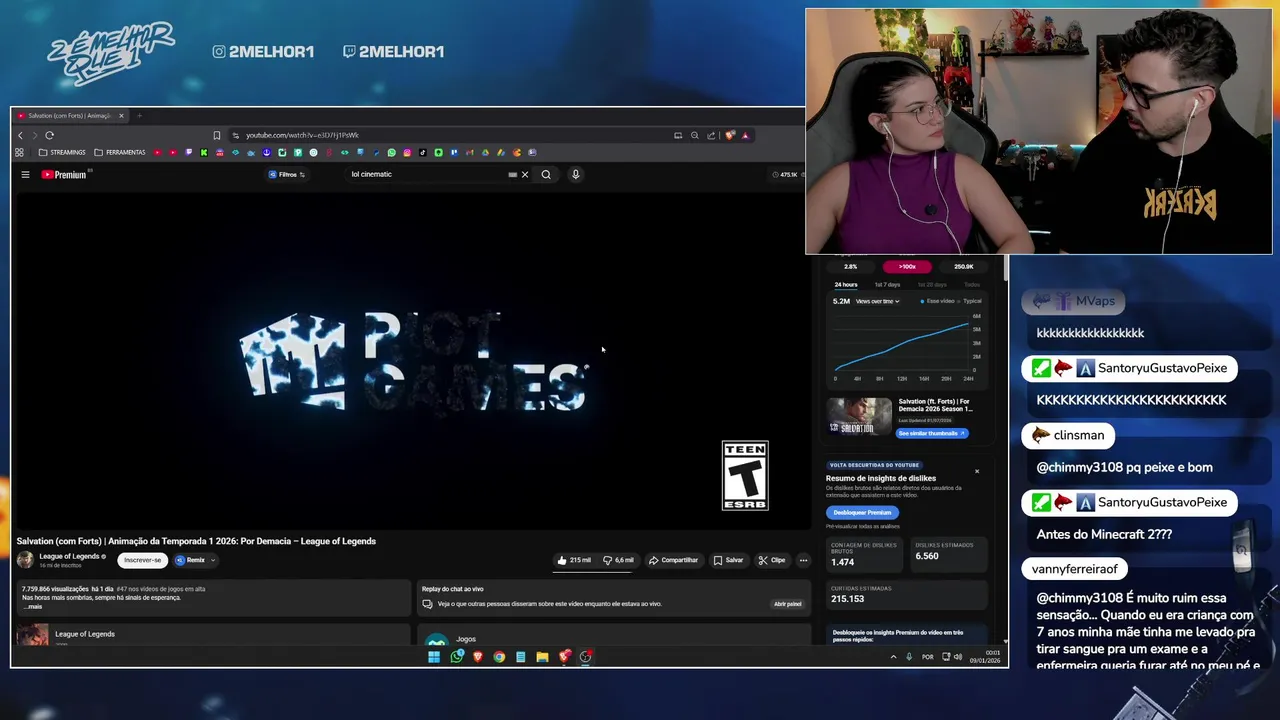Click the youtube.com address bar URL
The image size is (1280, 720).
(302, 135)
